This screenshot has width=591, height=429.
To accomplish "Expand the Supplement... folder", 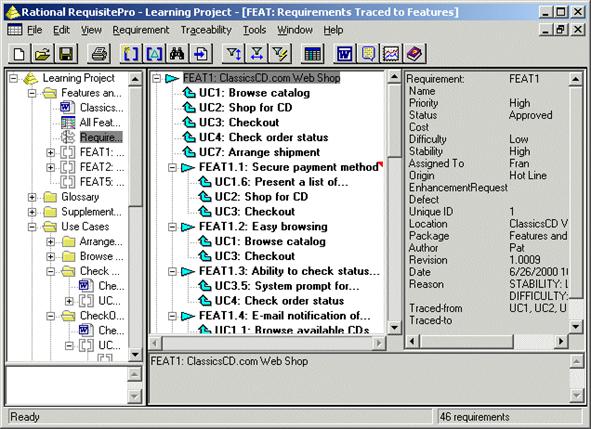I will 32,212.
